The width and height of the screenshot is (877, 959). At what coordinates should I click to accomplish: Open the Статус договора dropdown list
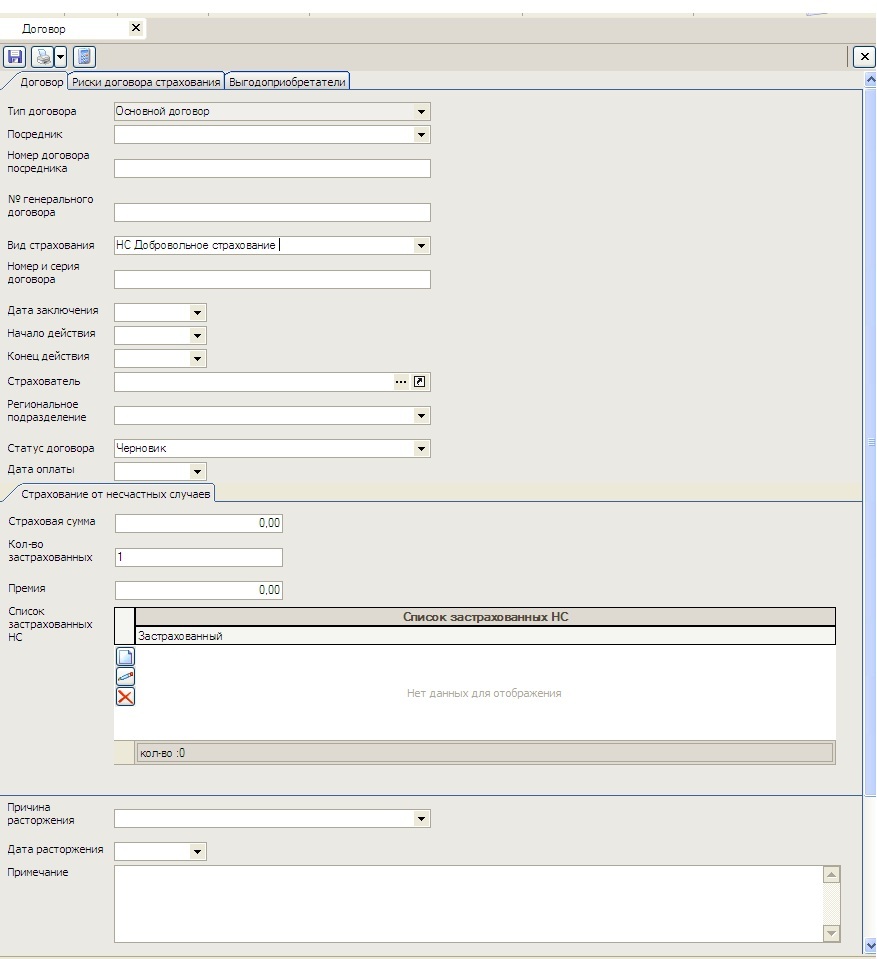(421, 449)
